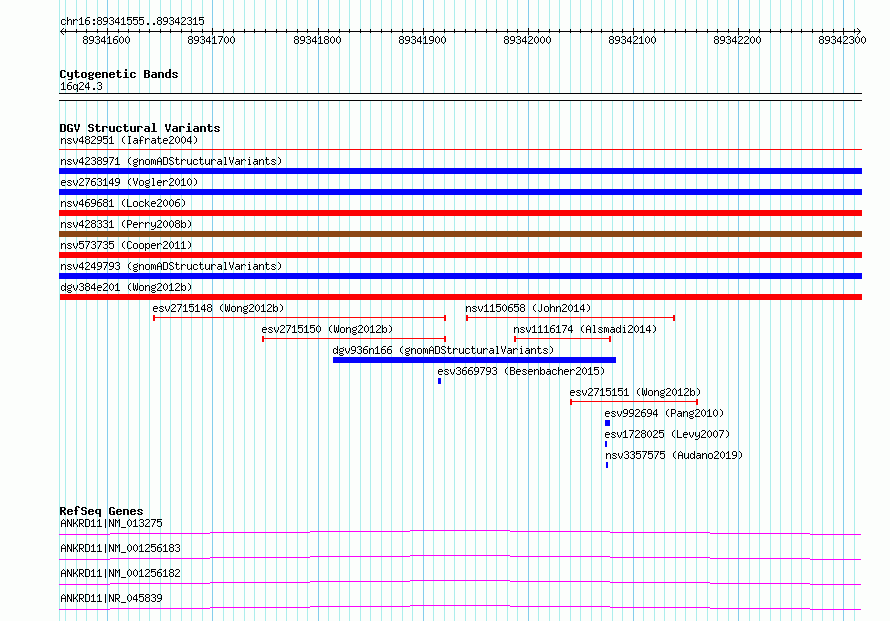Open variant nsv469681 (Locke2006) label
The image size is (890, 621).
coord(123,203)
